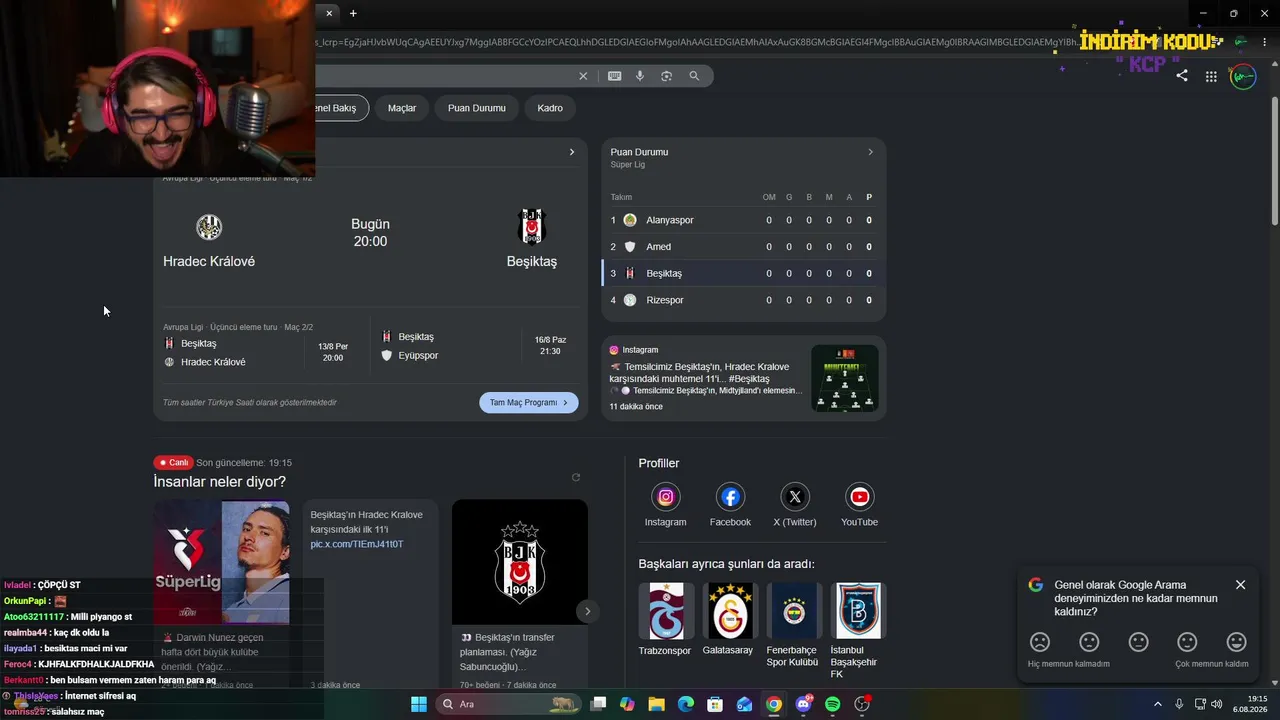This screenshot has height=720, width=1280.
Task: Open the share icon near the Google apps grid
Action: coord(1182,76)
